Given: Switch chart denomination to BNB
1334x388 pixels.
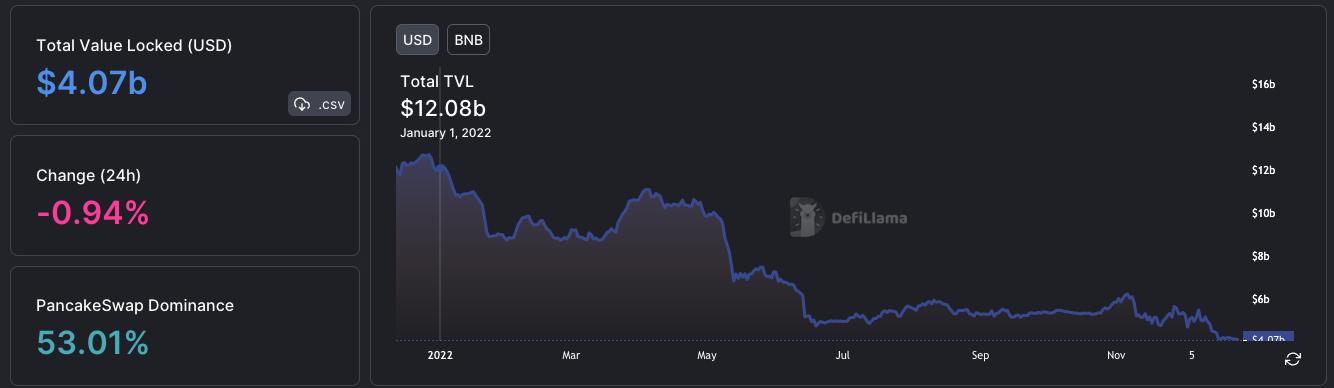Looking at the screenshot, I should pyautogui.click(x=468, y=40).
